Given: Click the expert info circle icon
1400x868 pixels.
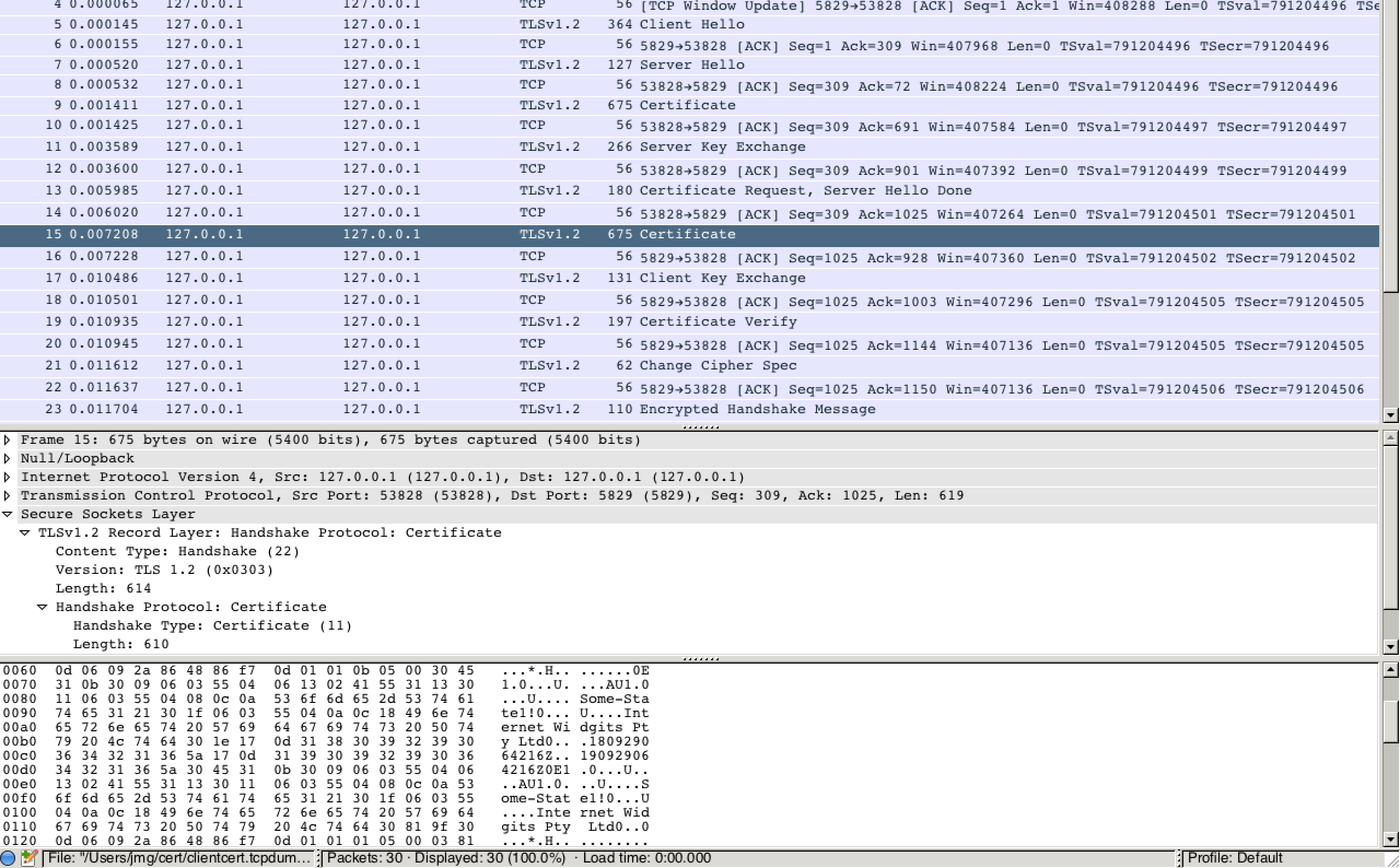Looking at the screenshot, I should 8,858.
